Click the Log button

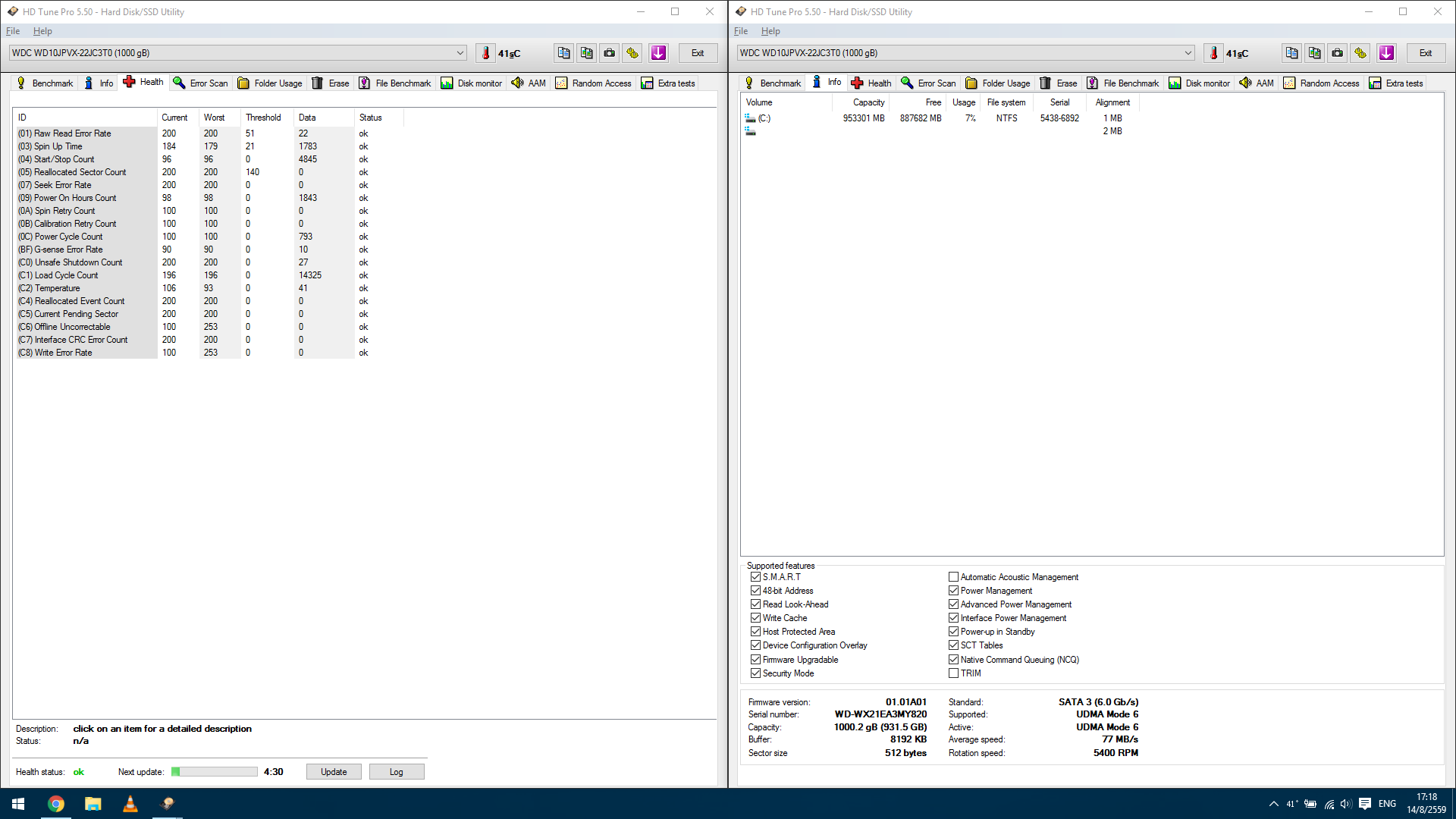(x=396, y=772)
